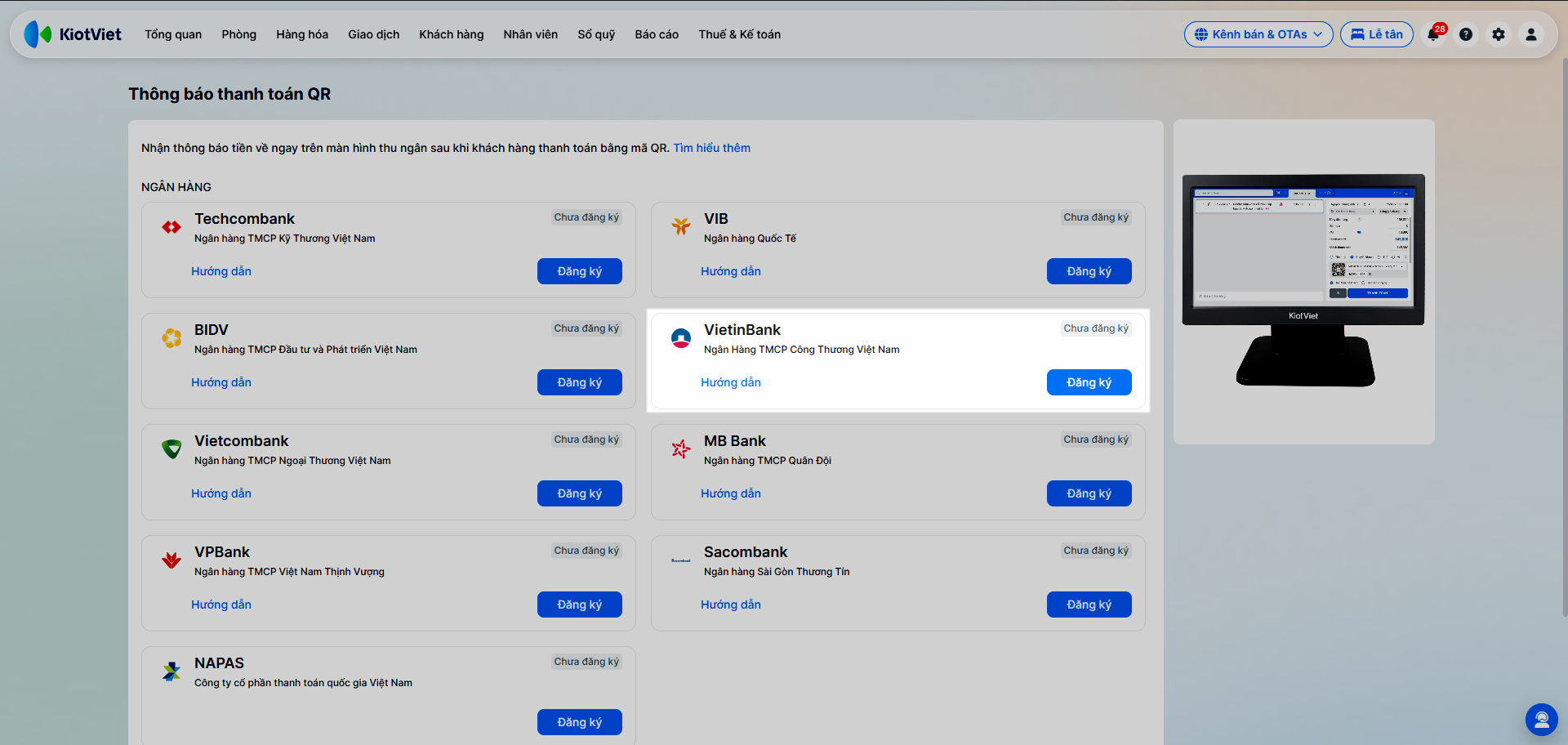Viewport: 1568px width, 745px height.
Task: Open the Khách hàng menu
Action: point(452,34)
